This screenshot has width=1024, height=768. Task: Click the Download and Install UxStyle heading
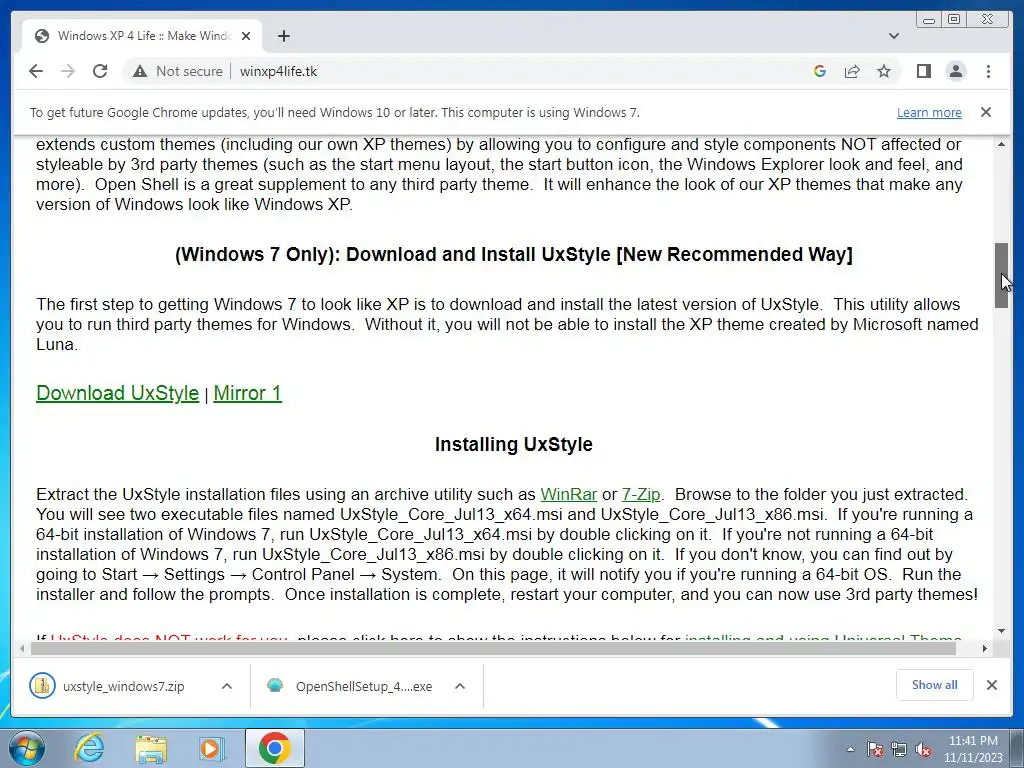(x=514, y=254)
